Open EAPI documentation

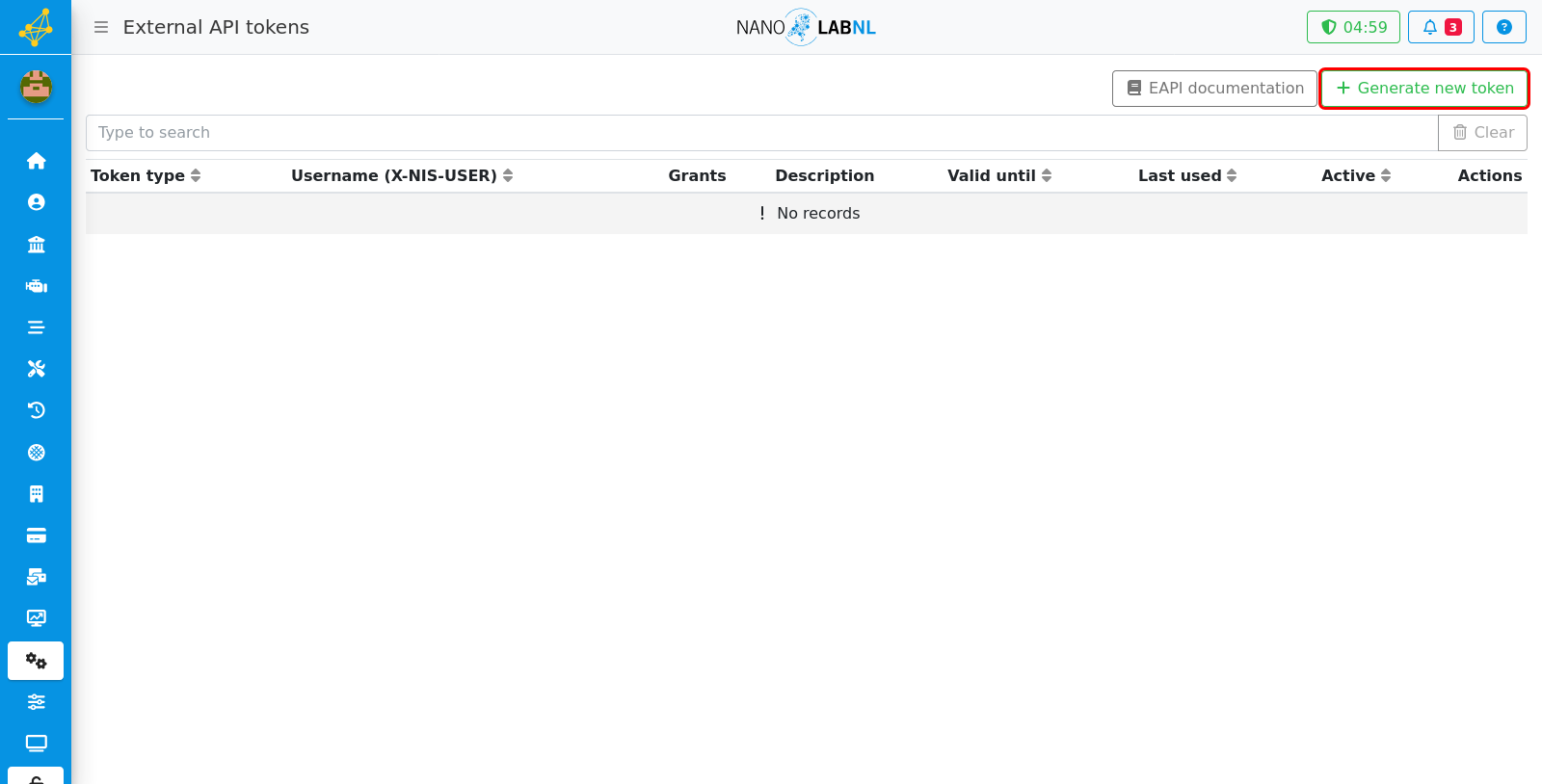click(x=1214, y=89)
